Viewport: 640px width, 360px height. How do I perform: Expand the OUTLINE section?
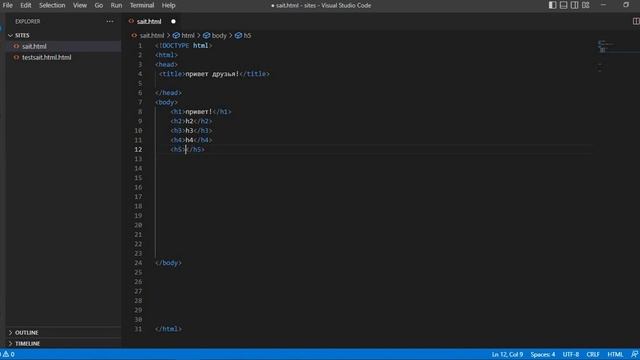(63, 333)
